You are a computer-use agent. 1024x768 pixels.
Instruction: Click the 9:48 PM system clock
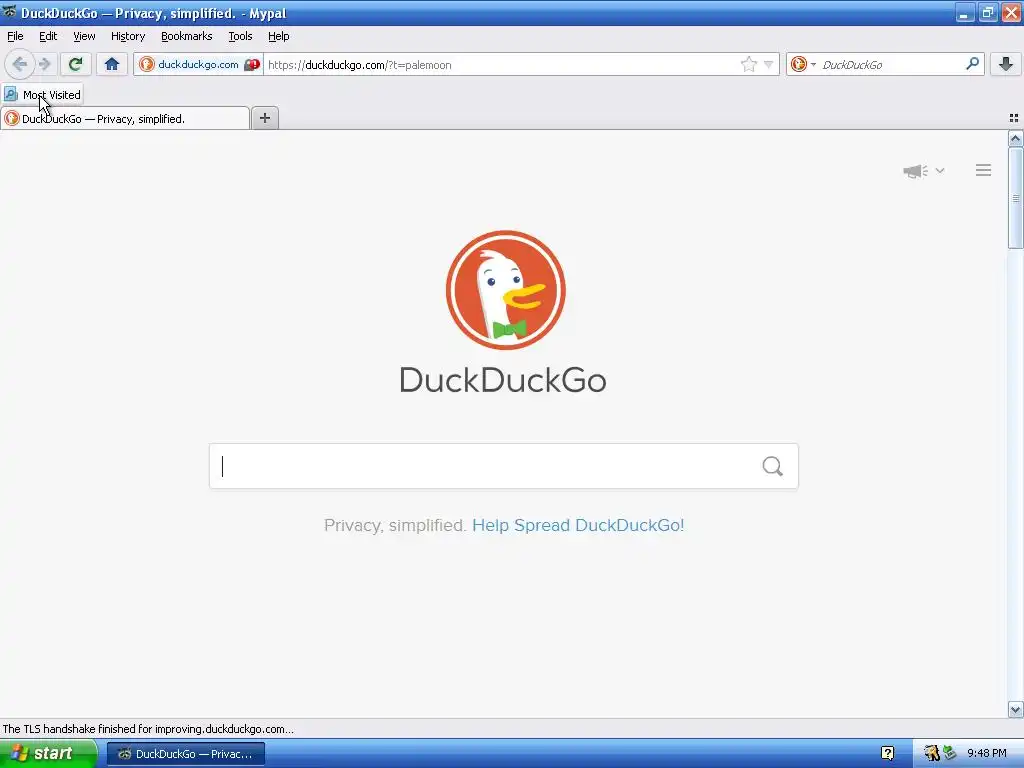(987, 754)
